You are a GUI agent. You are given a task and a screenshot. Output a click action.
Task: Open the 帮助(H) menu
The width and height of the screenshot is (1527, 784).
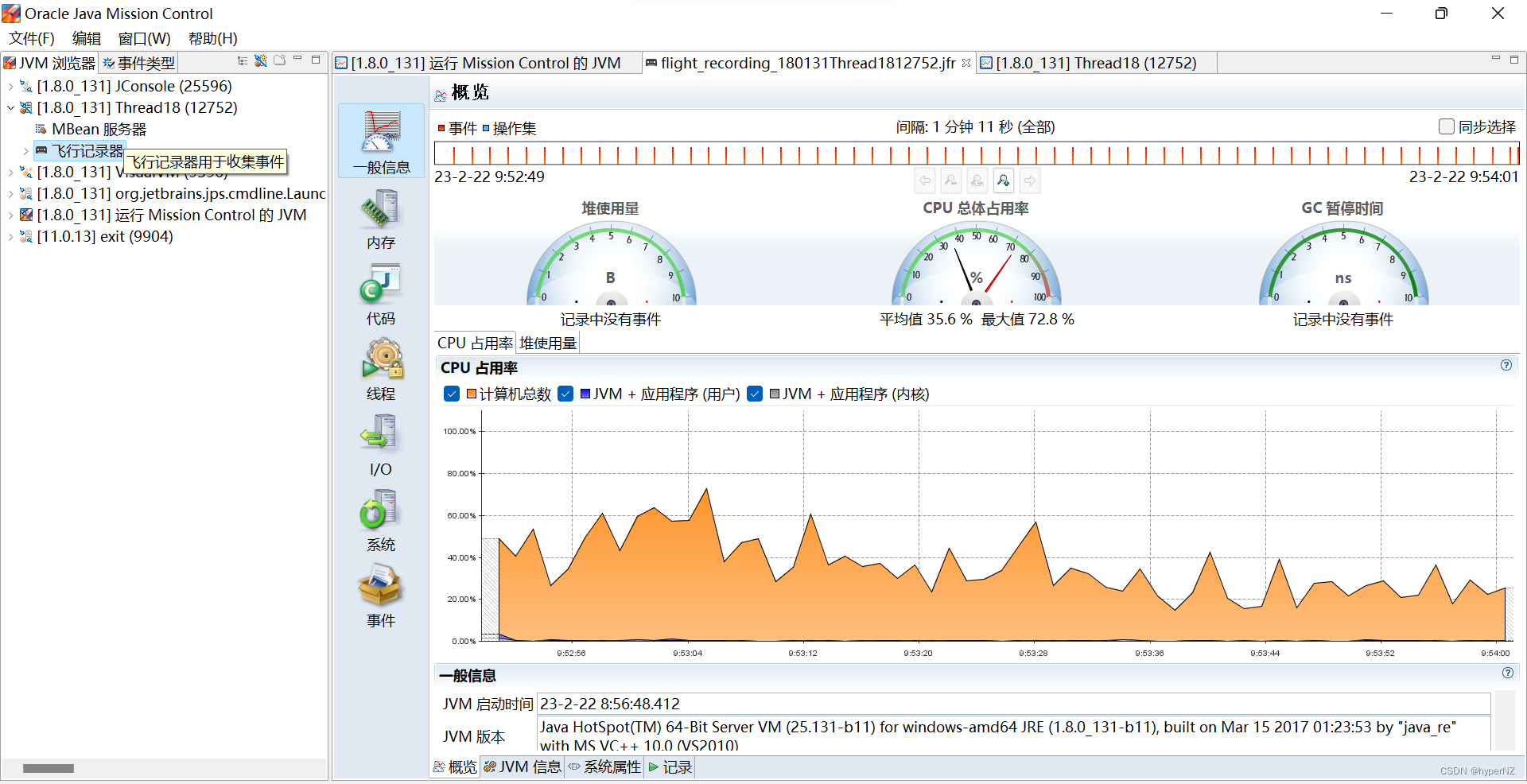tap(213, 38)
